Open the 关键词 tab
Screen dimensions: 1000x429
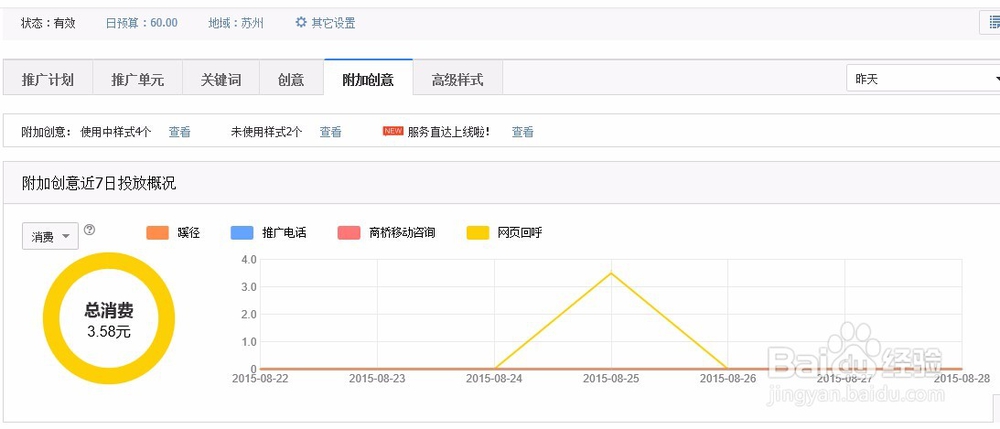pyautogui.click(x=221, y=80)
